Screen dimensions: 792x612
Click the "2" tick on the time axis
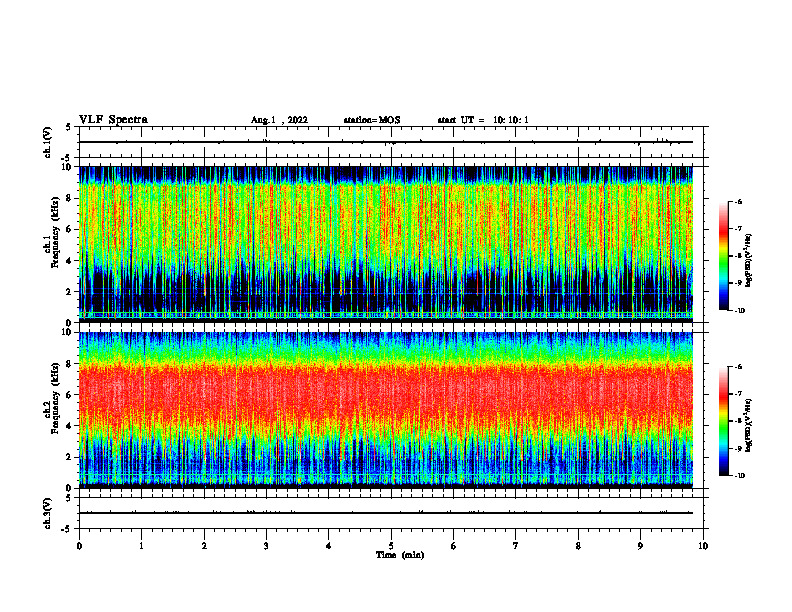point(204,546)
